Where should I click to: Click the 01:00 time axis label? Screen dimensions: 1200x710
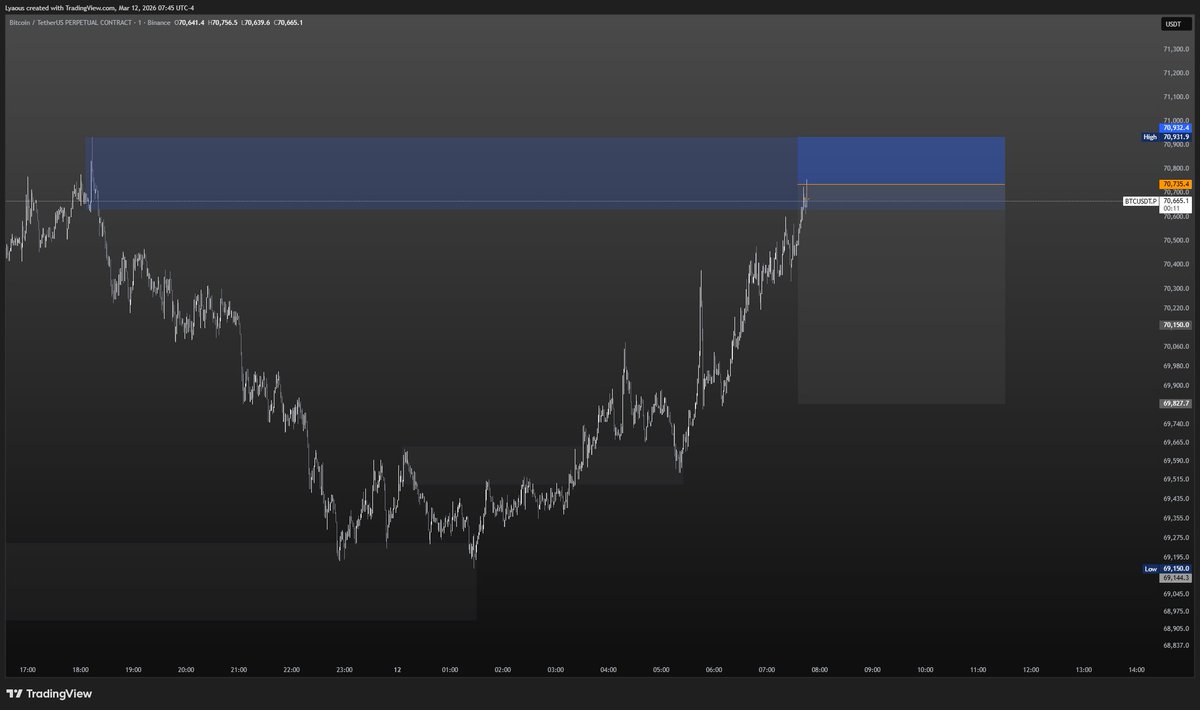[450, 670]
